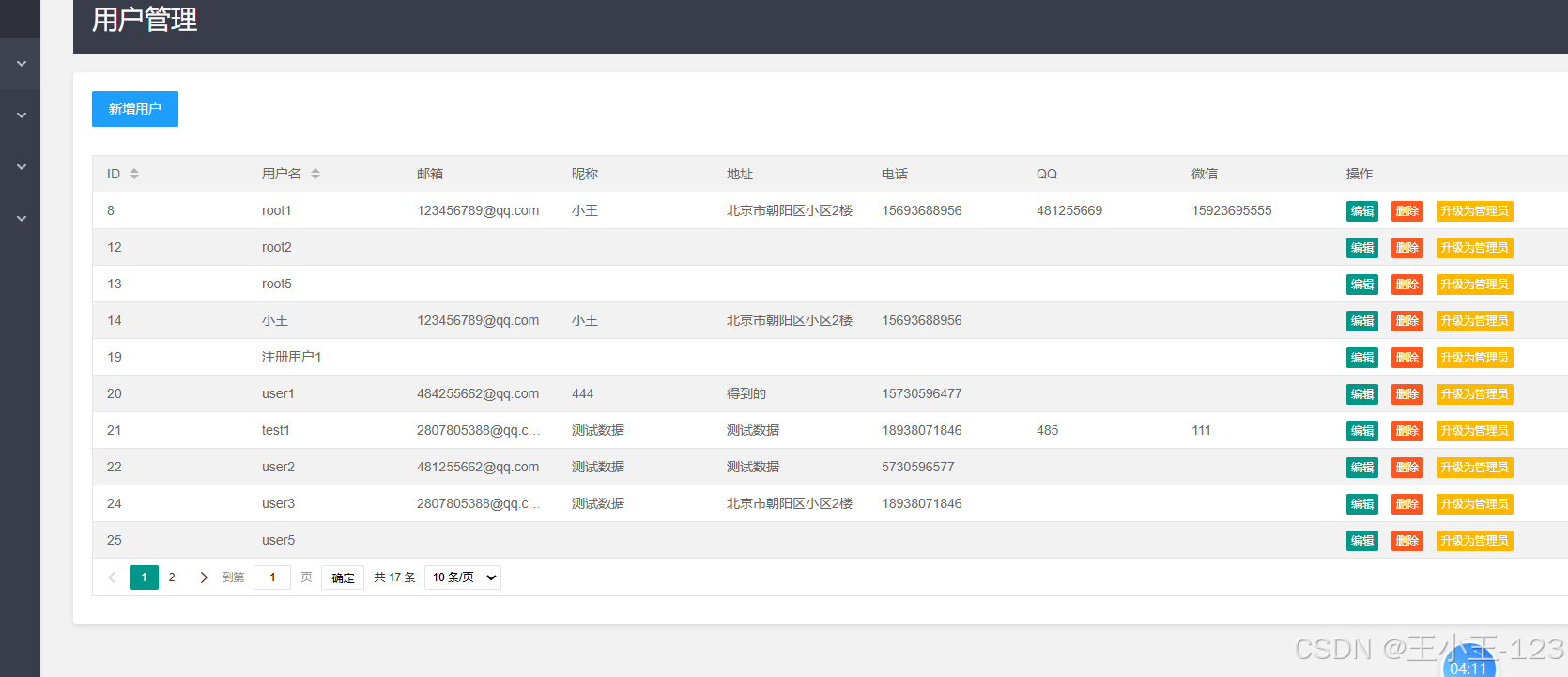Screen dimensions: 1568x677
Task: Click the 微信 column header
Action: coord(1205,174)
